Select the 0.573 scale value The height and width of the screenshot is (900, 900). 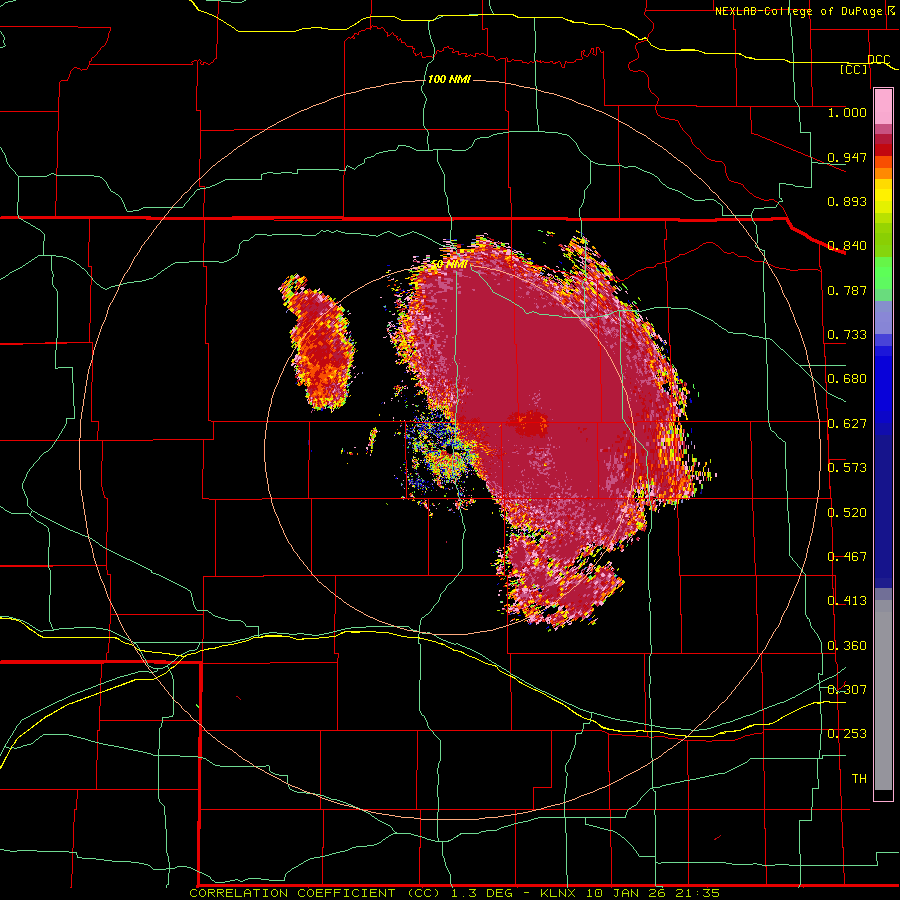(x=847, y=468)
